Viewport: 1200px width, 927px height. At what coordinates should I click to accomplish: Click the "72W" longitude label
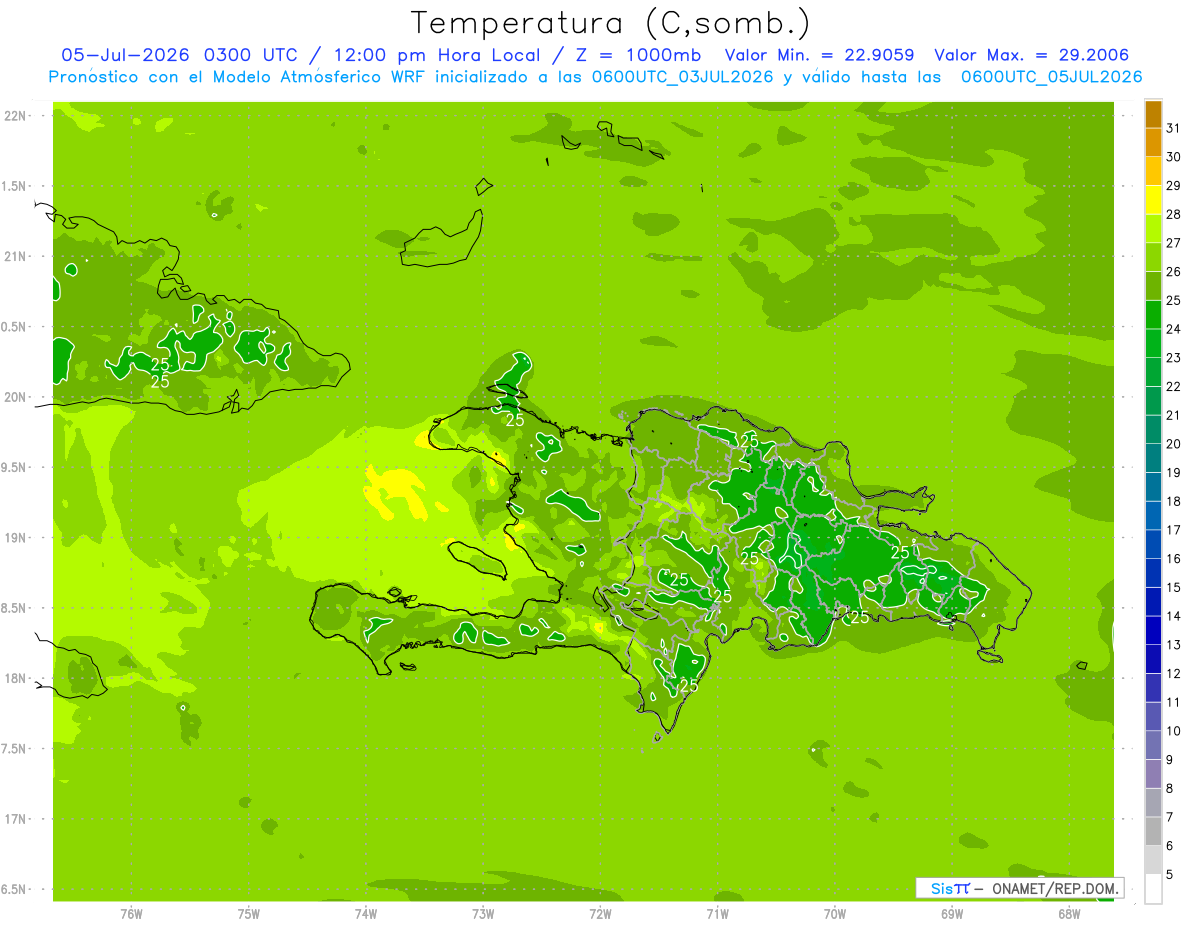(600, 914)
